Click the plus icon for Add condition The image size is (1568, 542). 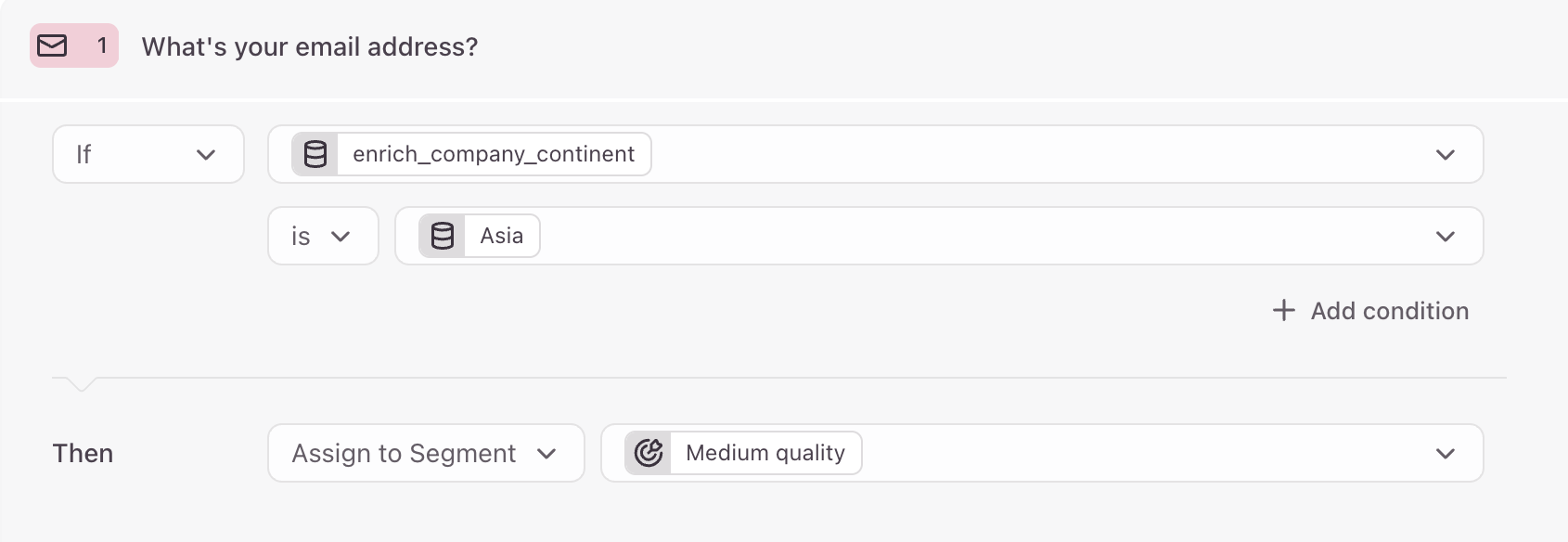pyautogui.click(x=1283, y=310)
